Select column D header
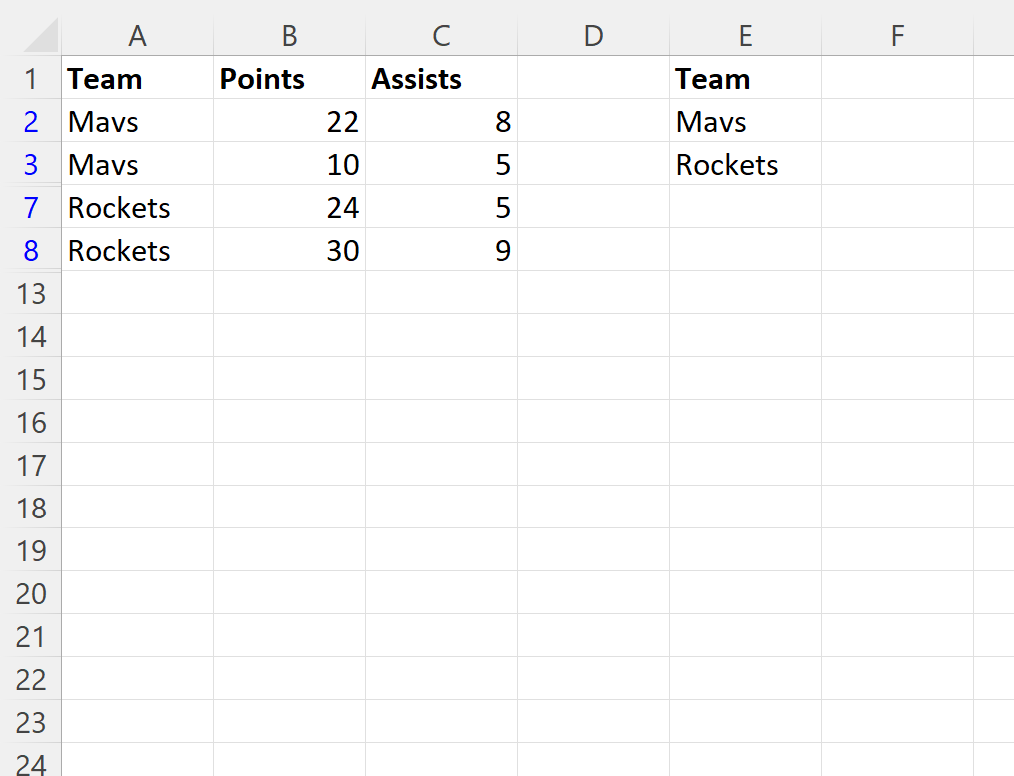Viewport: 1014px width, 776px height. coord(593,36)
